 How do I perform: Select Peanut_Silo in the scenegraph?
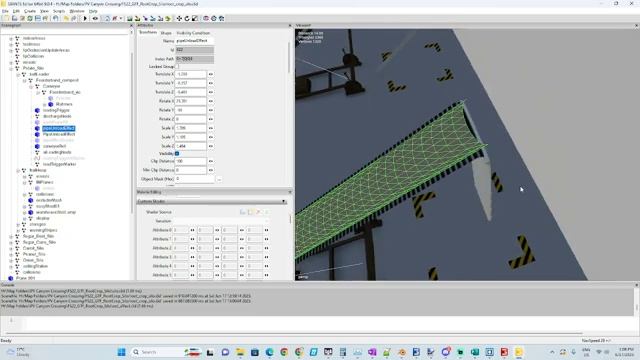(x=34, y=254)
